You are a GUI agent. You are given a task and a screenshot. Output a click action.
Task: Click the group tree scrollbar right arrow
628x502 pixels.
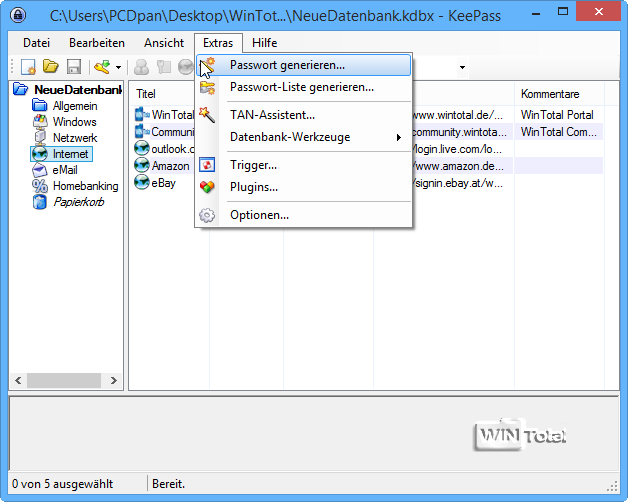(x=114, y=380)
